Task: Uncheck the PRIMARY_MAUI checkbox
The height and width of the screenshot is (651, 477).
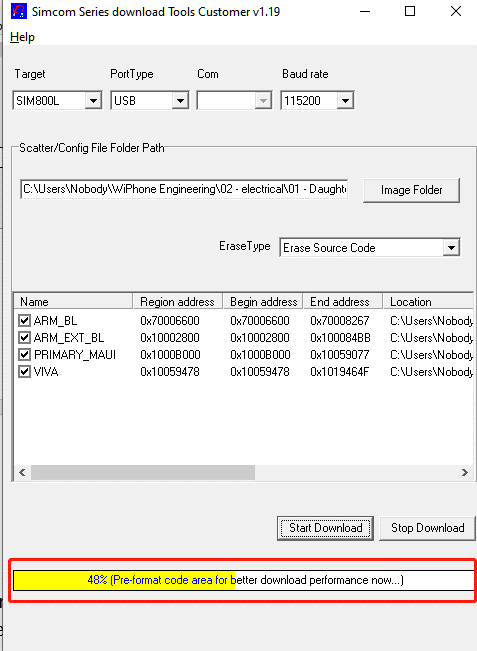Action: coord(24,355)
